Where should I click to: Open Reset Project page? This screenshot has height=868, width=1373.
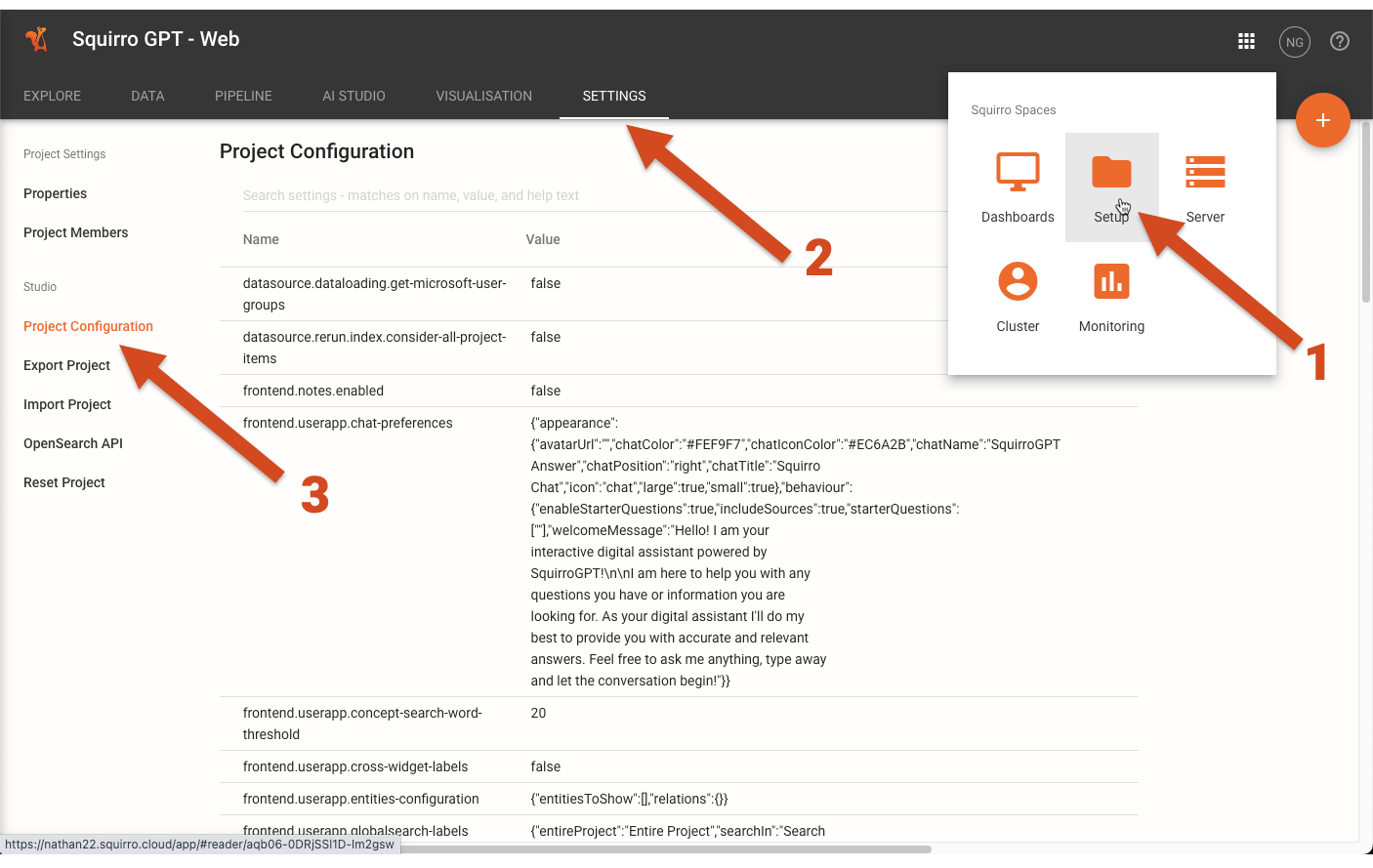point(63,482)
